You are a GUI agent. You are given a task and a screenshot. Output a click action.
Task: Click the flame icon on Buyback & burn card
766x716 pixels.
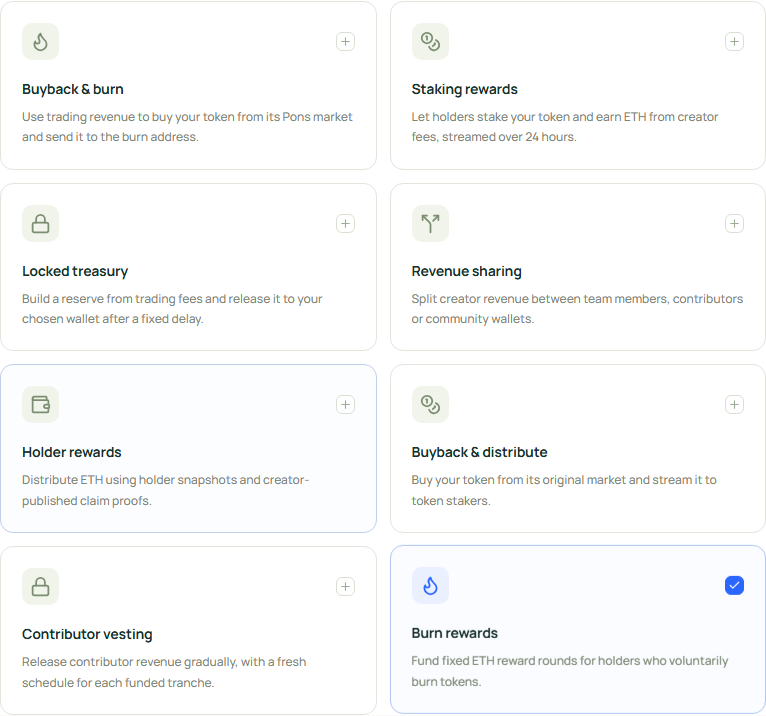tap(41, 42)
